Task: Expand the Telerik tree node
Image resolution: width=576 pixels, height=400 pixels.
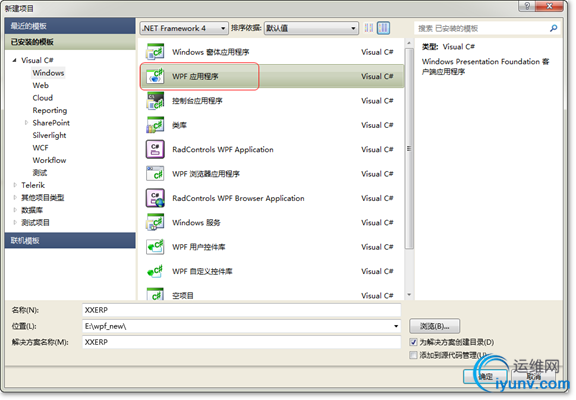Action: coord(15,185)
